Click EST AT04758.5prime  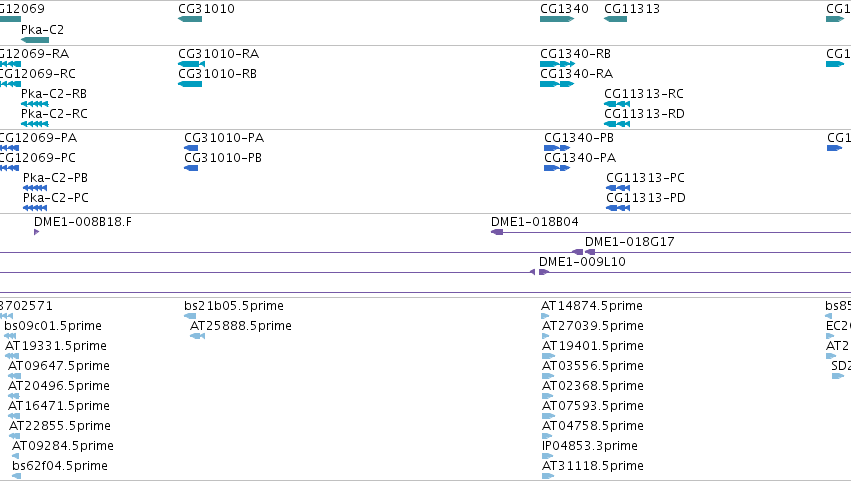593,427
